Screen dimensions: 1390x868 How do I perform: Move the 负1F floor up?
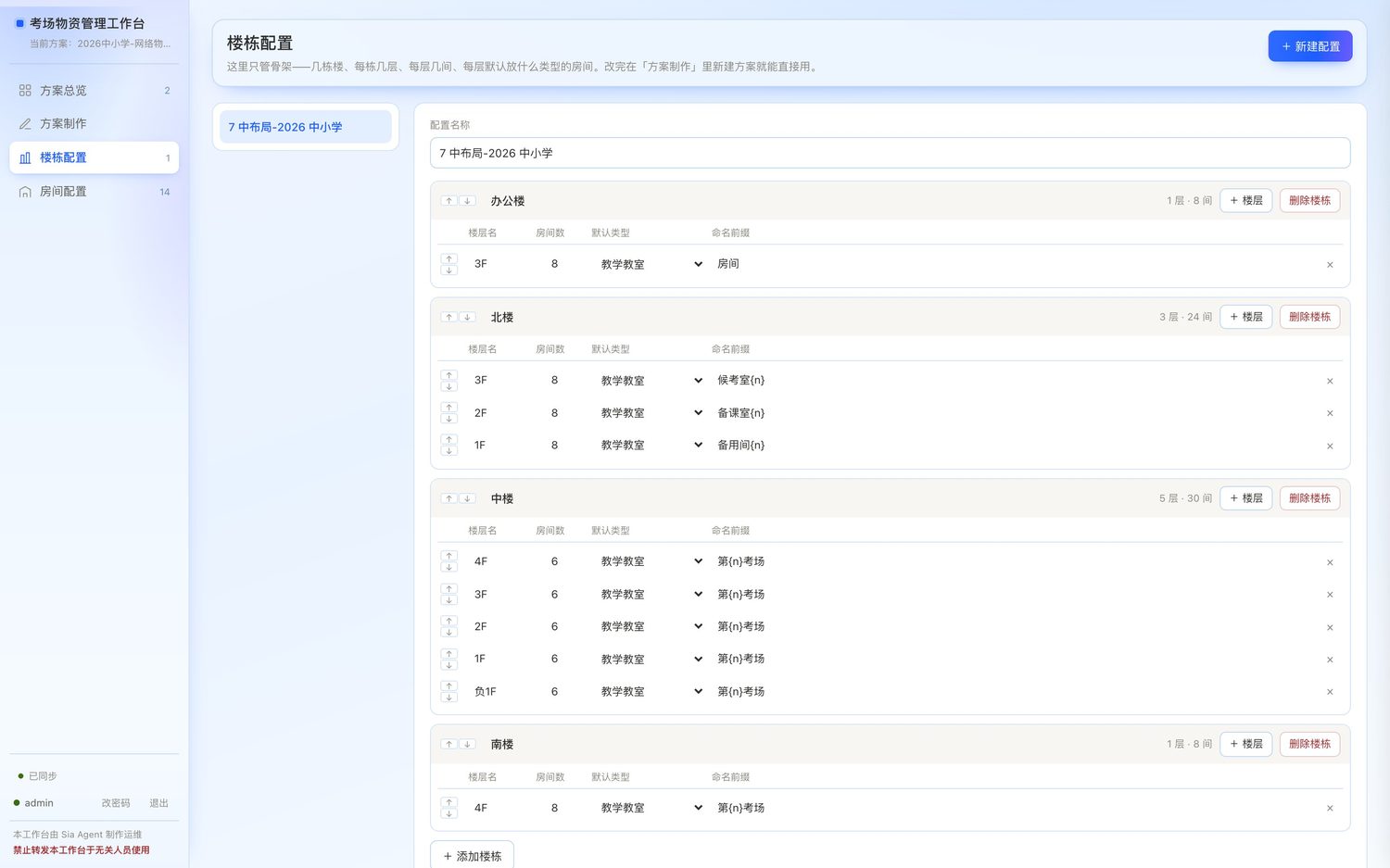tap(449, 686)
